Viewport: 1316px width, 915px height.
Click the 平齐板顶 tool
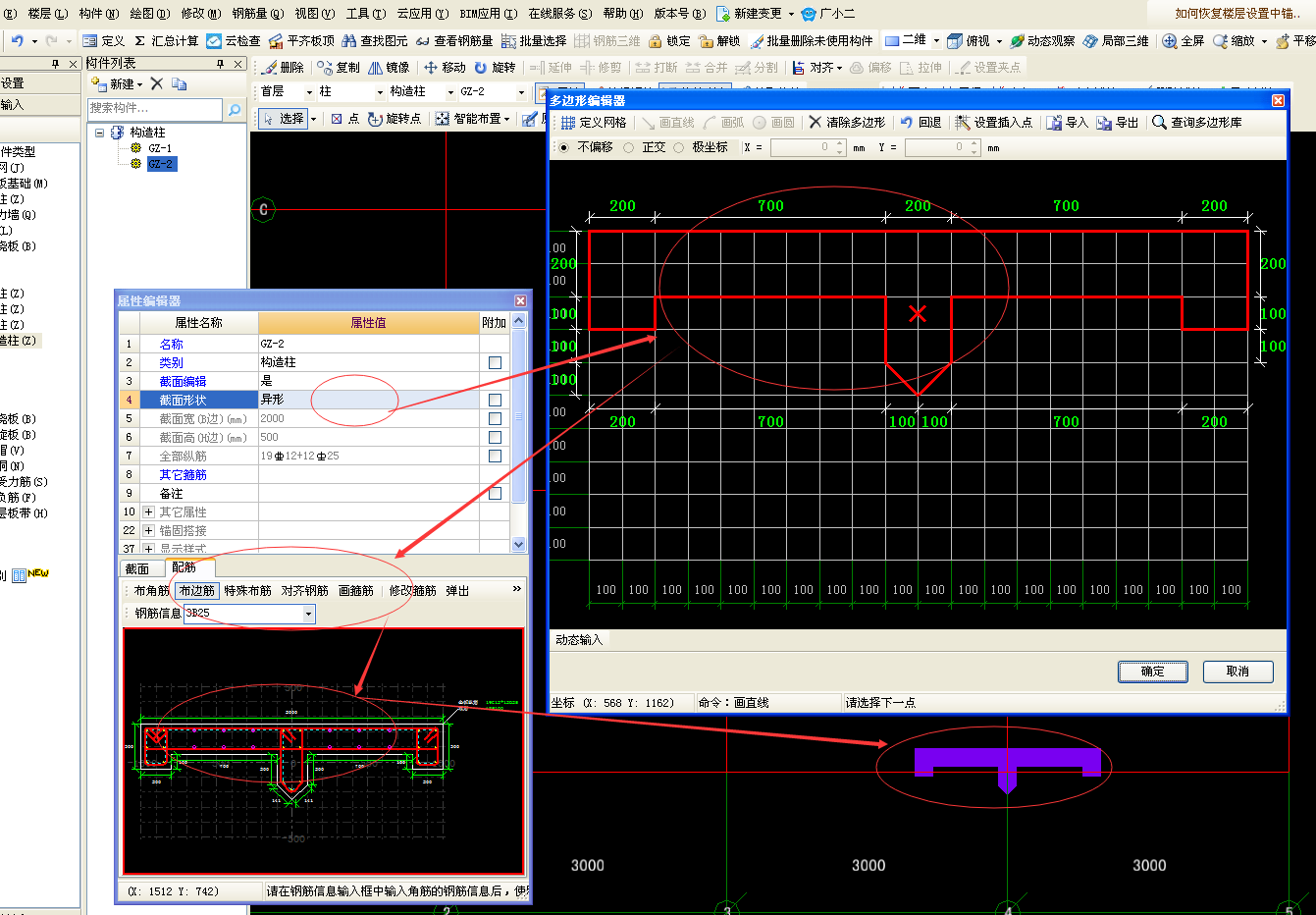pyautogui.click(x=301, y=40)
